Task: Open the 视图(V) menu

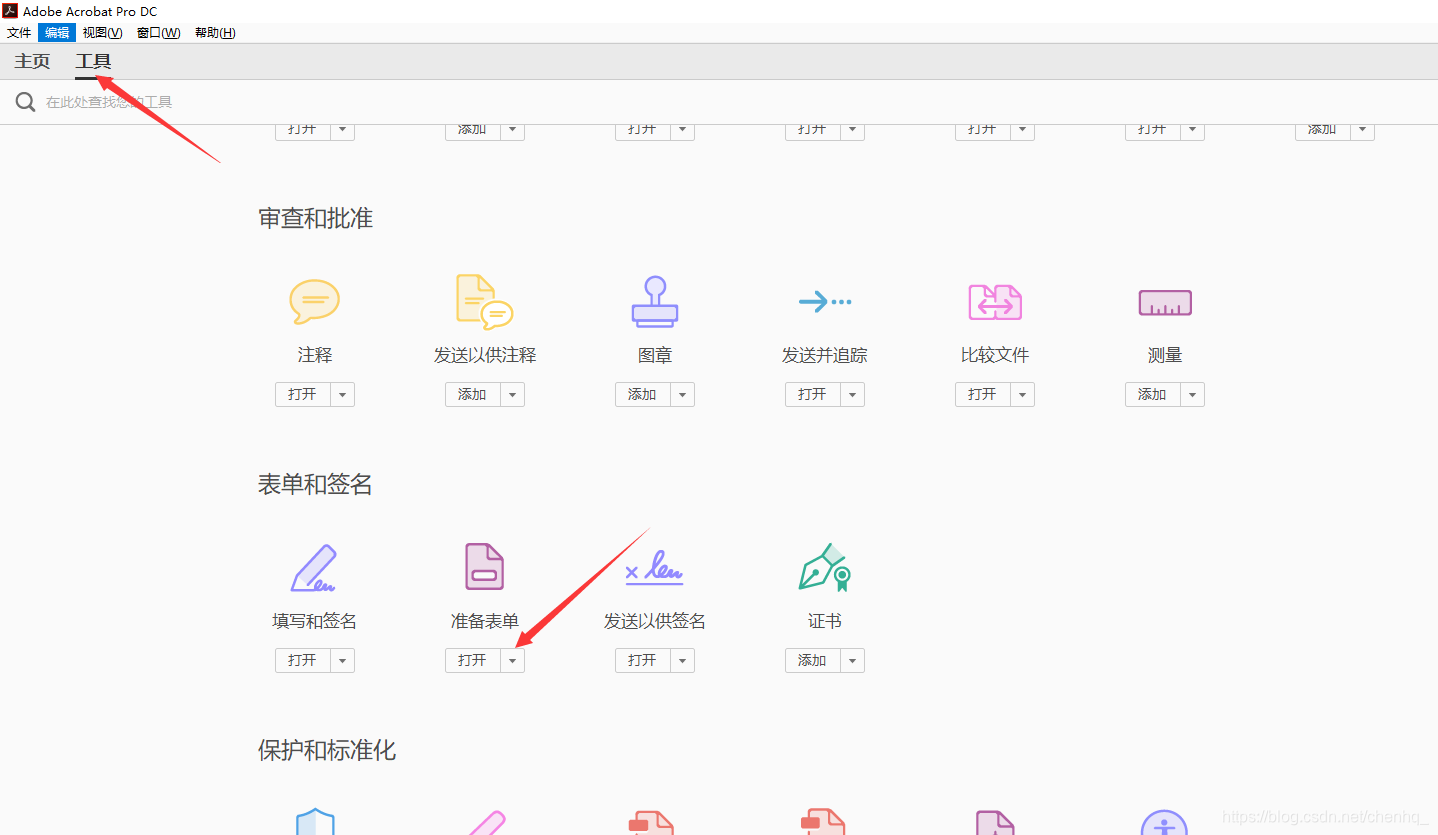Action: coord(102,33)
